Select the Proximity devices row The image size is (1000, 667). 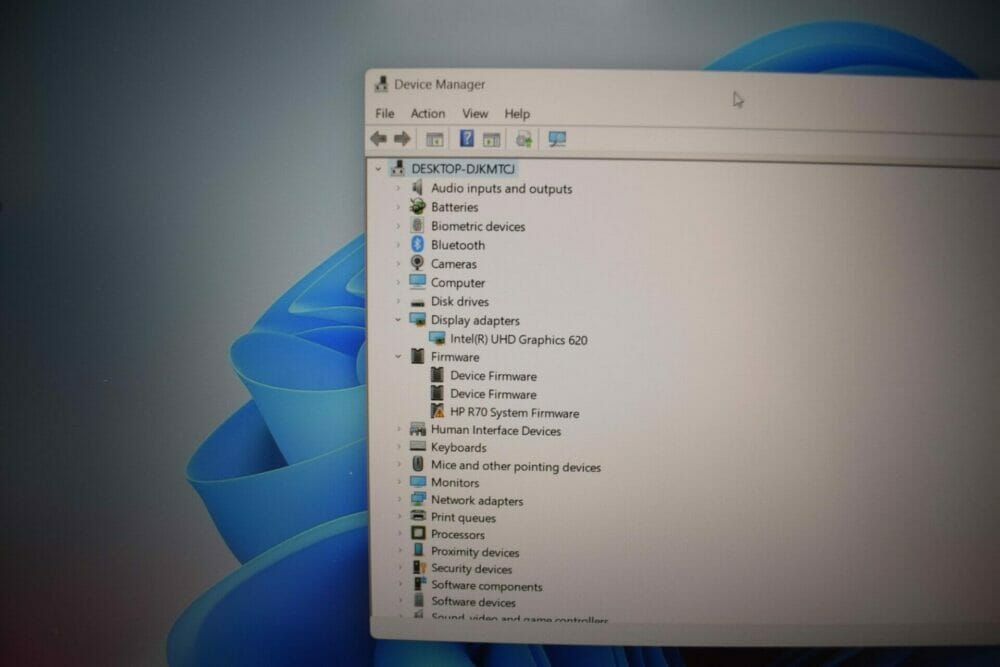click(x=474, y=552)
